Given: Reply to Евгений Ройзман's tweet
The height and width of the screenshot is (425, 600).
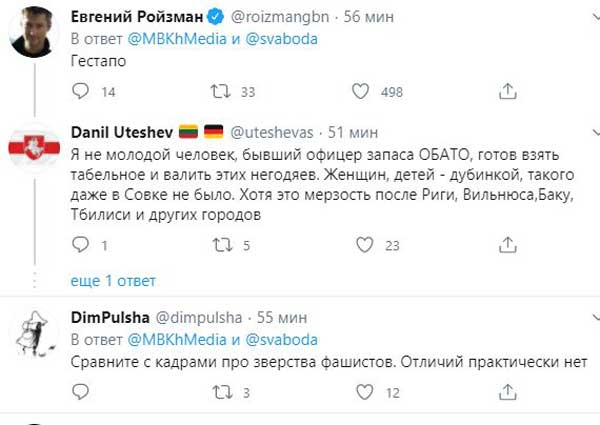Looking at the screenshot, I should tap(82, 92).
